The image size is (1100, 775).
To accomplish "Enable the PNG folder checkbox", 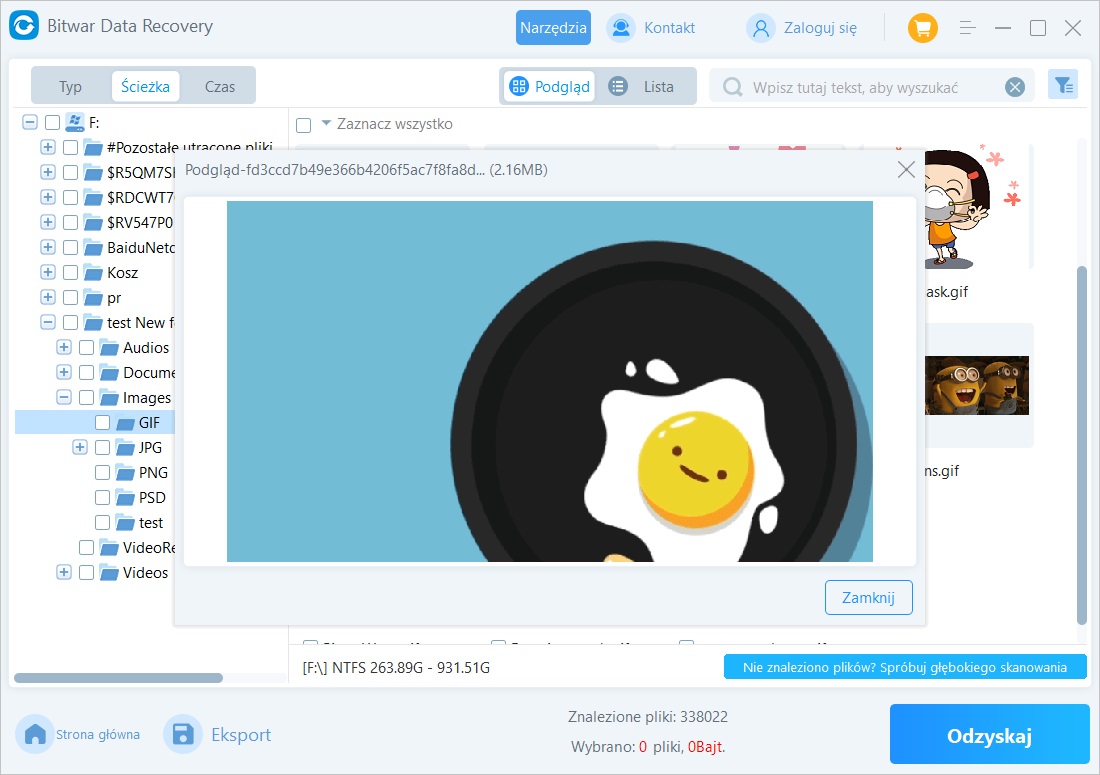I will pyautogui.click(x=102, y=472).
